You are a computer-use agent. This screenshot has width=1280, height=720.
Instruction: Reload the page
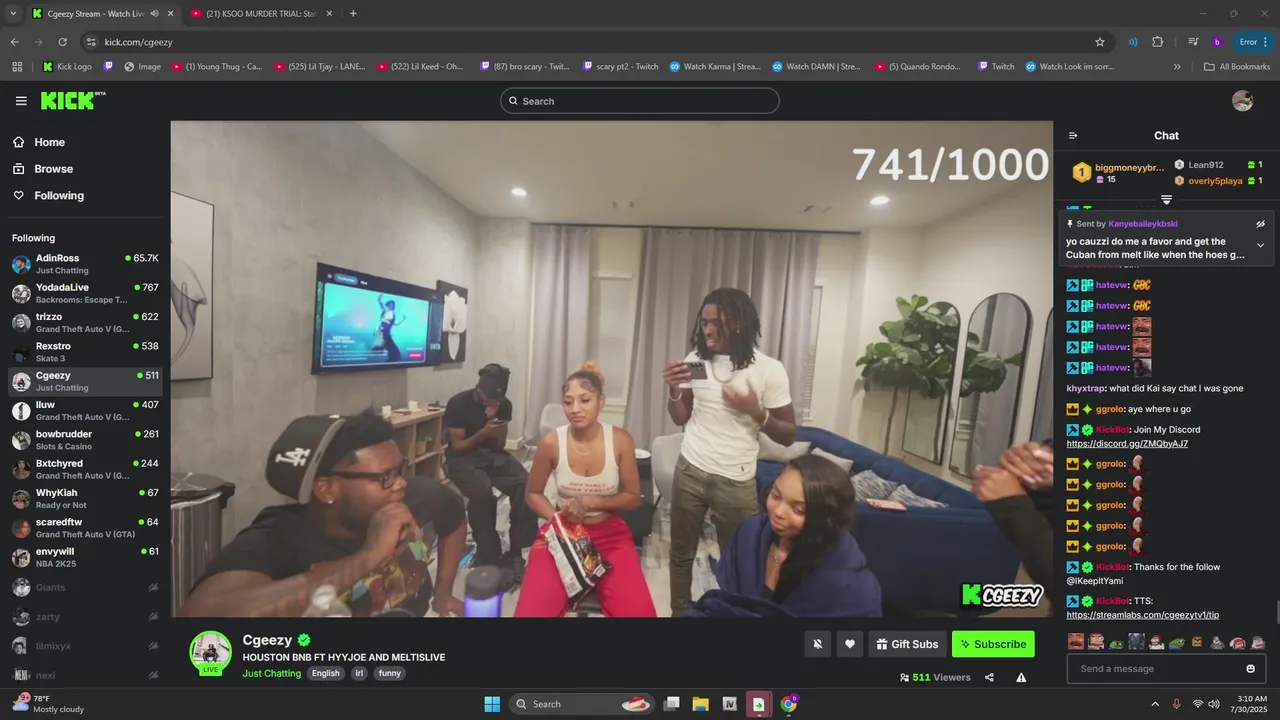62,42
